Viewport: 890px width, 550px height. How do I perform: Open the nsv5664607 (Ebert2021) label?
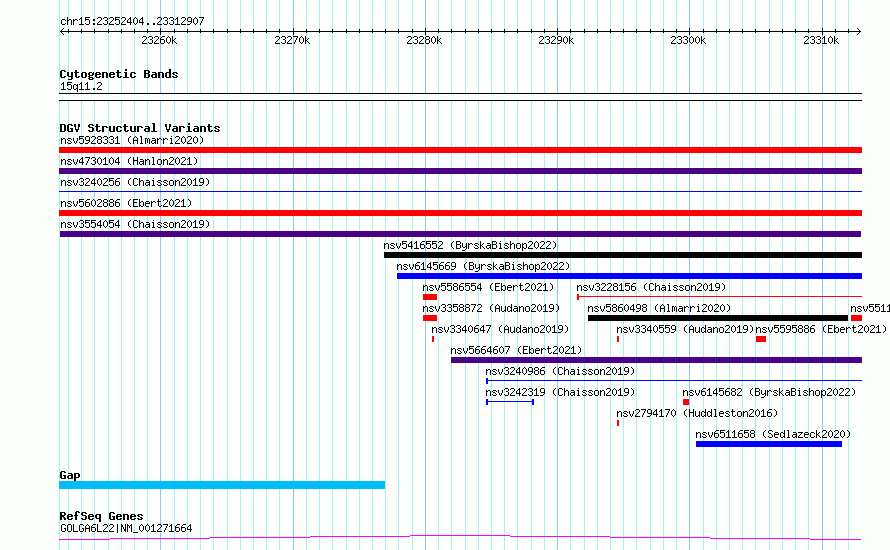pyautogui.click(x=516, y=350)
